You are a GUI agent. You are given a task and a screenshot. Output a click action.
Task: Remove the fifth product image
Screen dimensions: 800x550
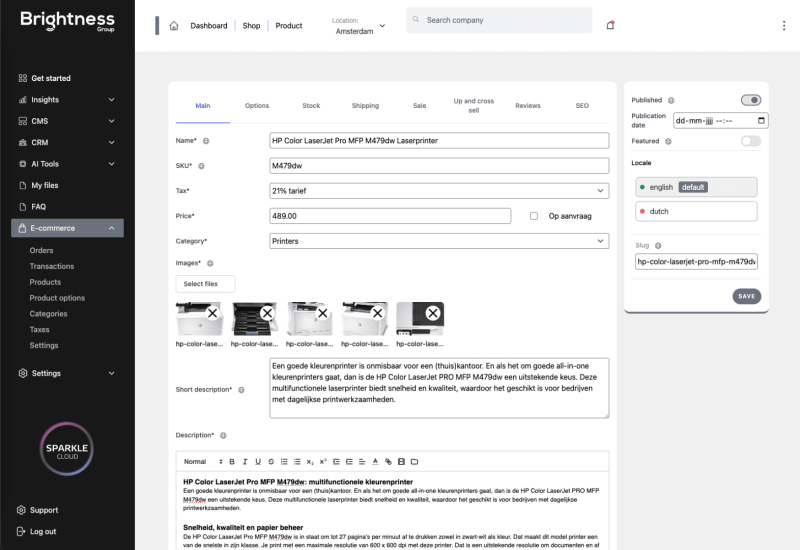coord(433,313)
